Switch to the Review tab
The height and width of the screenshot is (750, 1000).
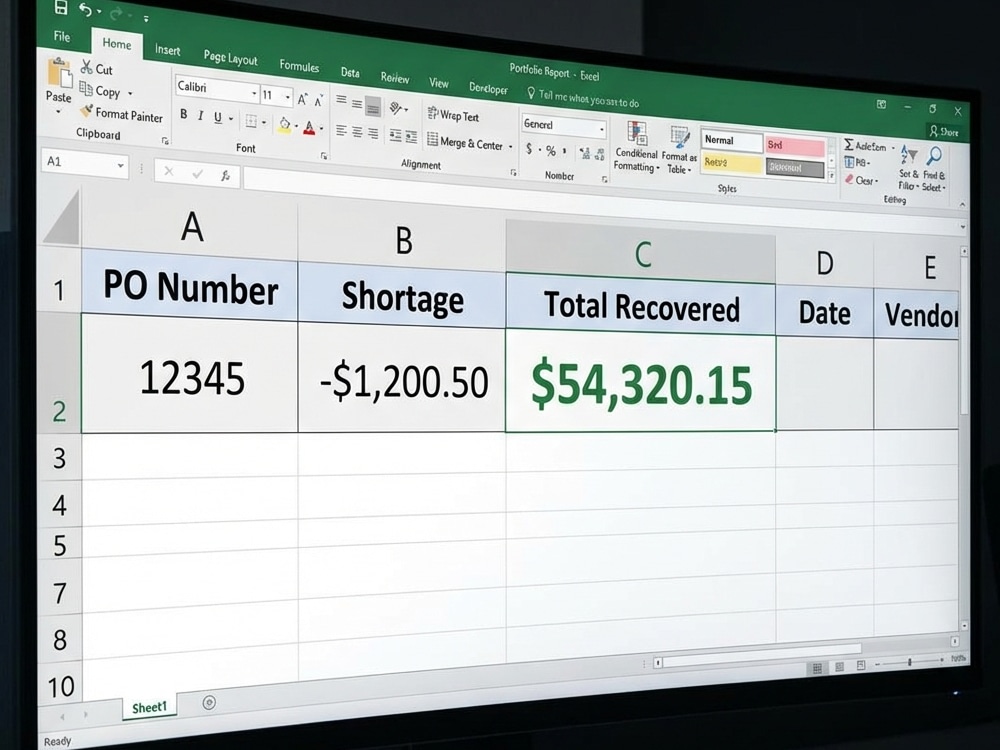pyautogui.click(x=395, y=78)
